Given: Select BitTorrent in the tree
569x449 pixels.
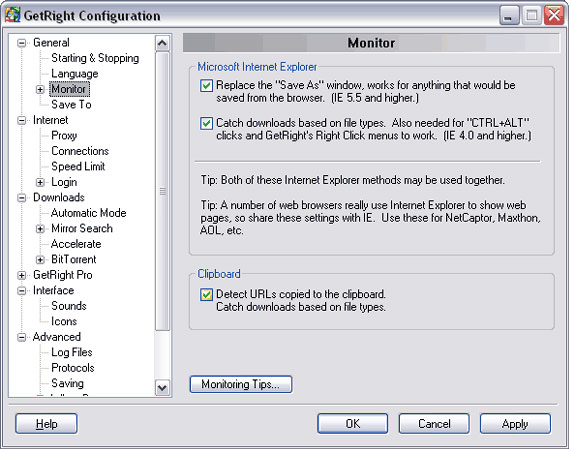Looking at the screenshot, I should tap(74, 260).
